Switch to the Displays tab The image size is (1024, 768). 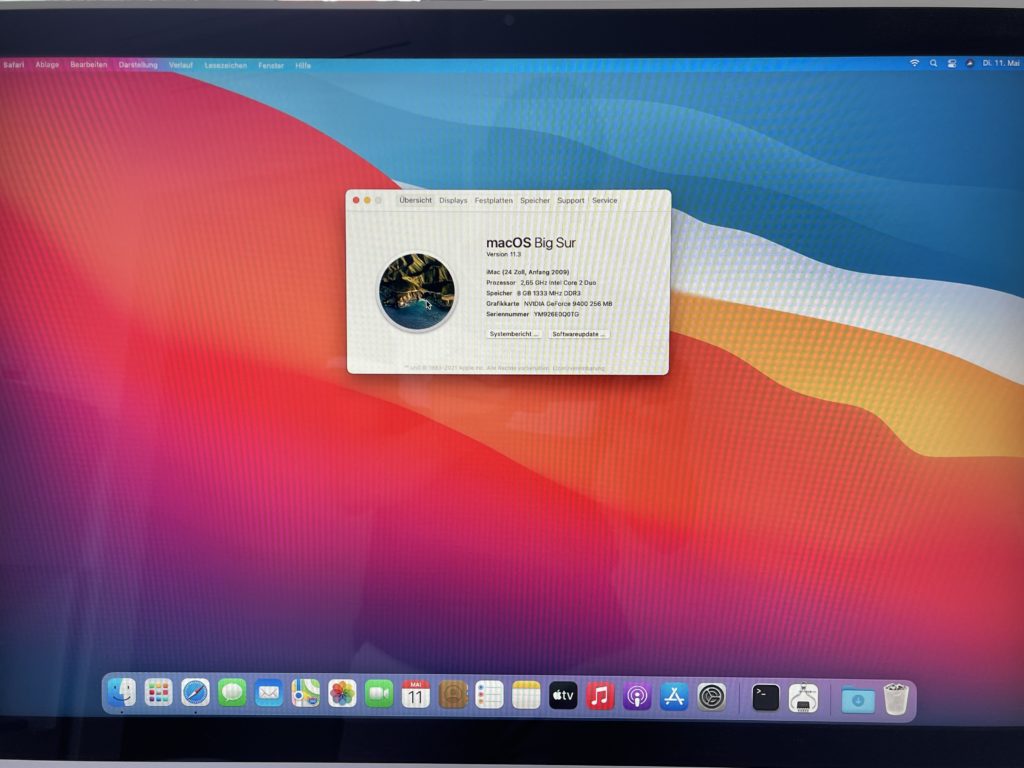453,200
